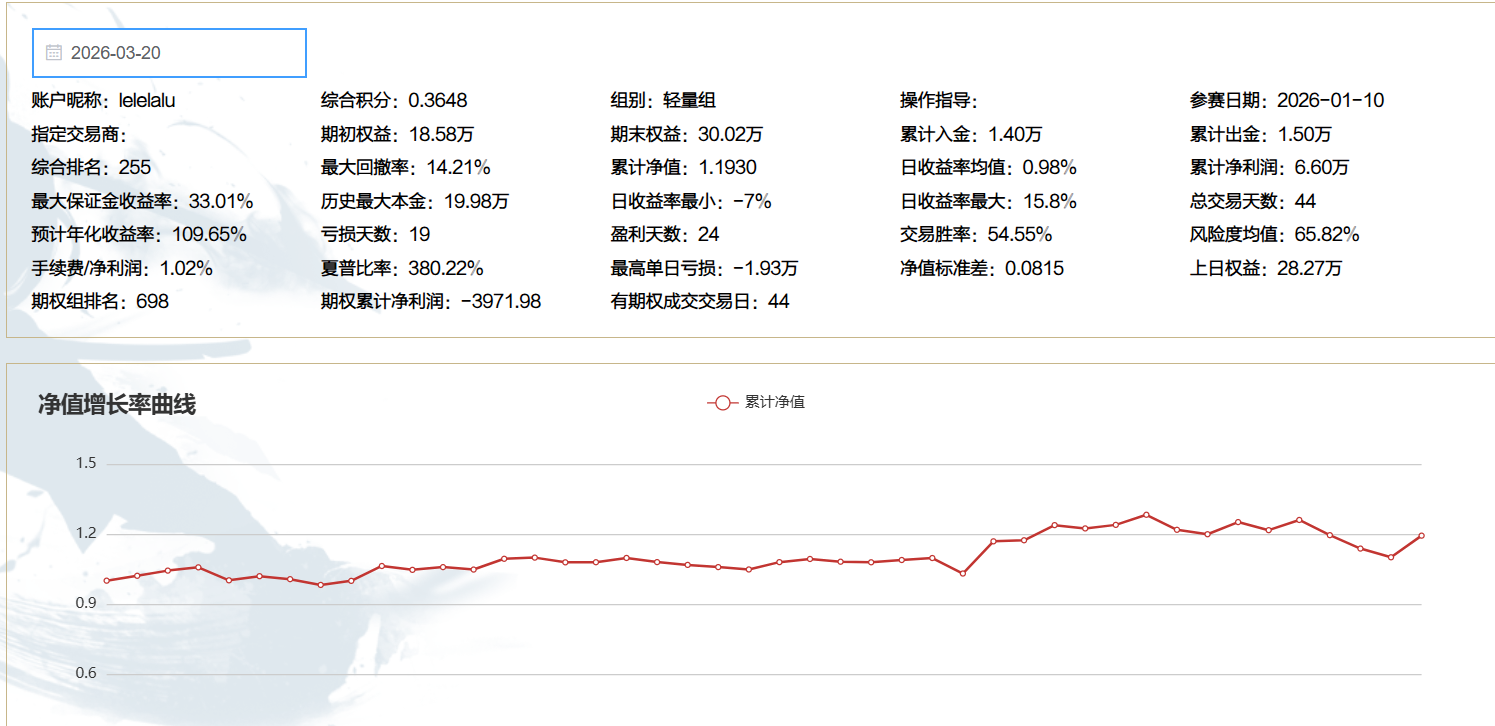Click the highest peak point on curve
The height and width of the screenshot is (726, 1495).
coord(1146,515)
